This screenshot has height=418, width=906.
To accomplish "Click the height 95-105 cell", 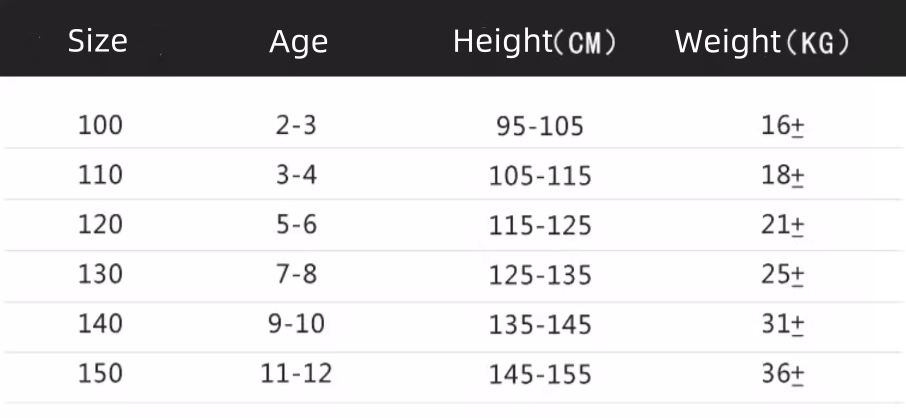I will point(540,127).
